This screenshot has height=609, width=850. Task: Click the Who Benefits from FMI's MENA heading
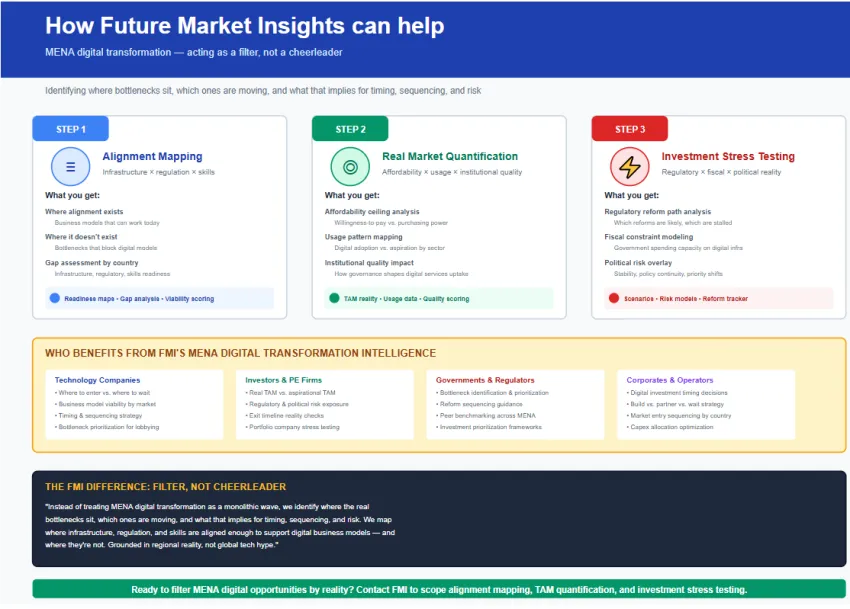(240, 353)
